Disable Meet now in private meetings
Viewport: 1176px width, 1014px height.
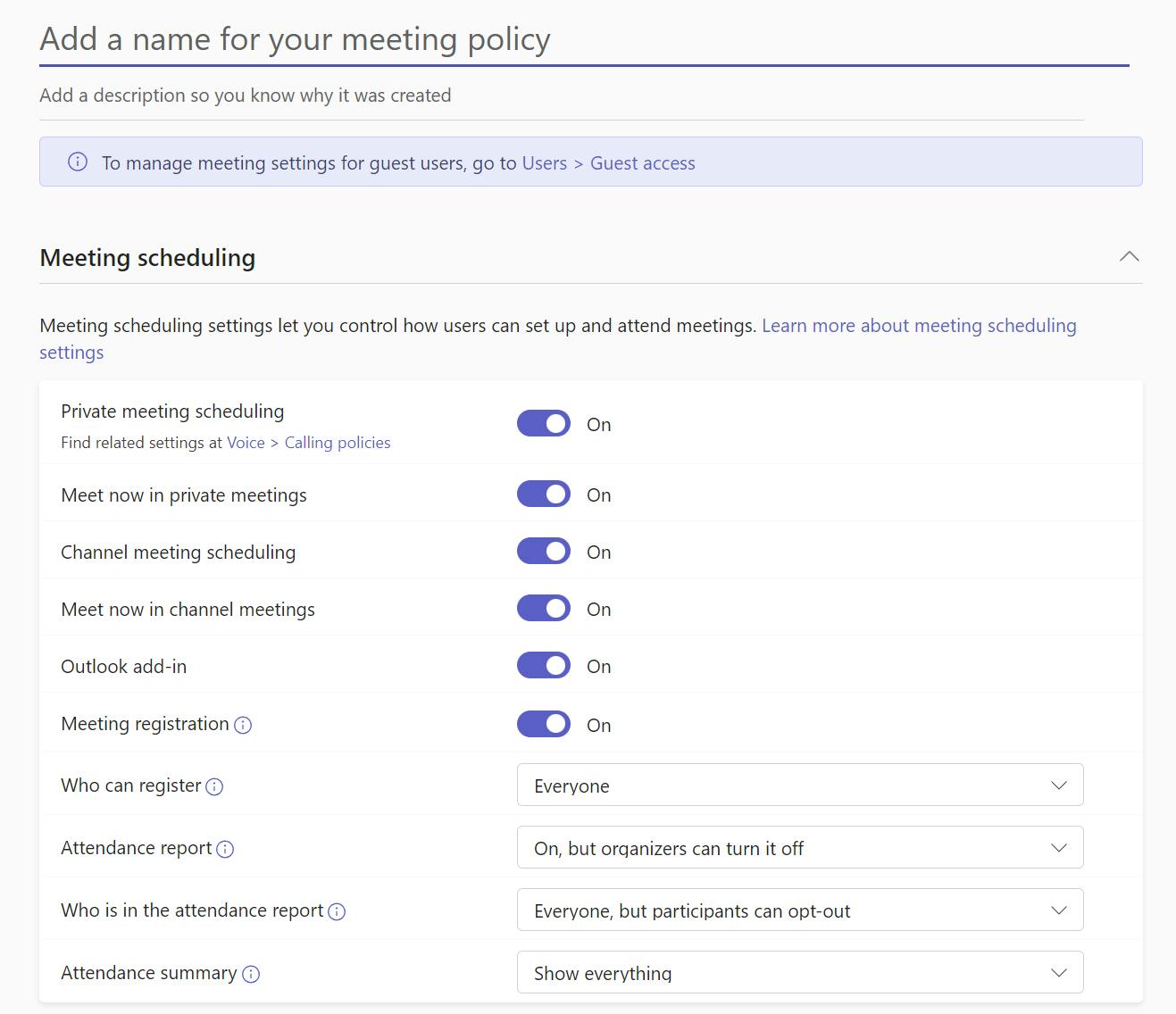pos(543,495)
